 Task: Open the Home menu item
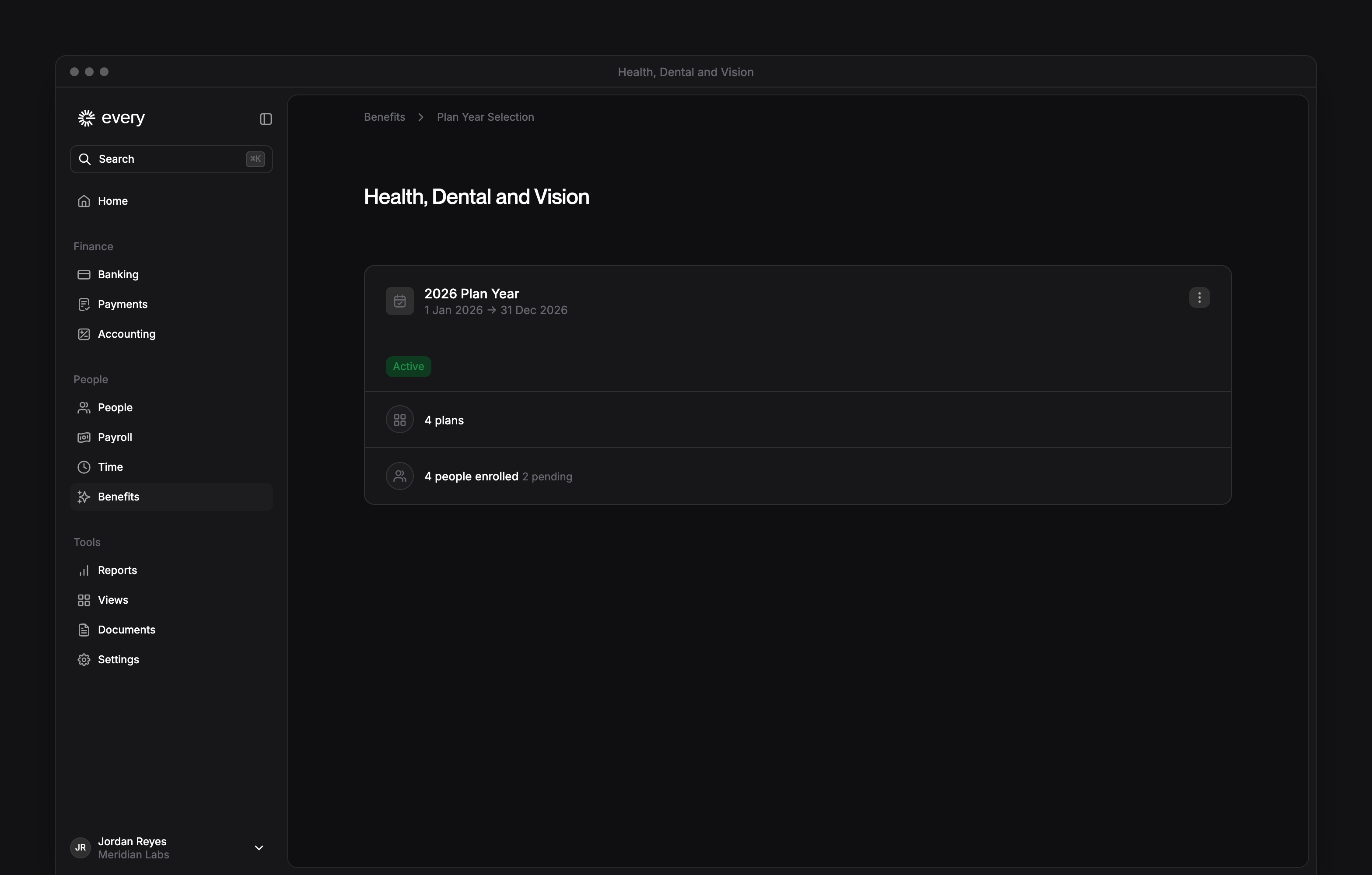pos(171,201)
